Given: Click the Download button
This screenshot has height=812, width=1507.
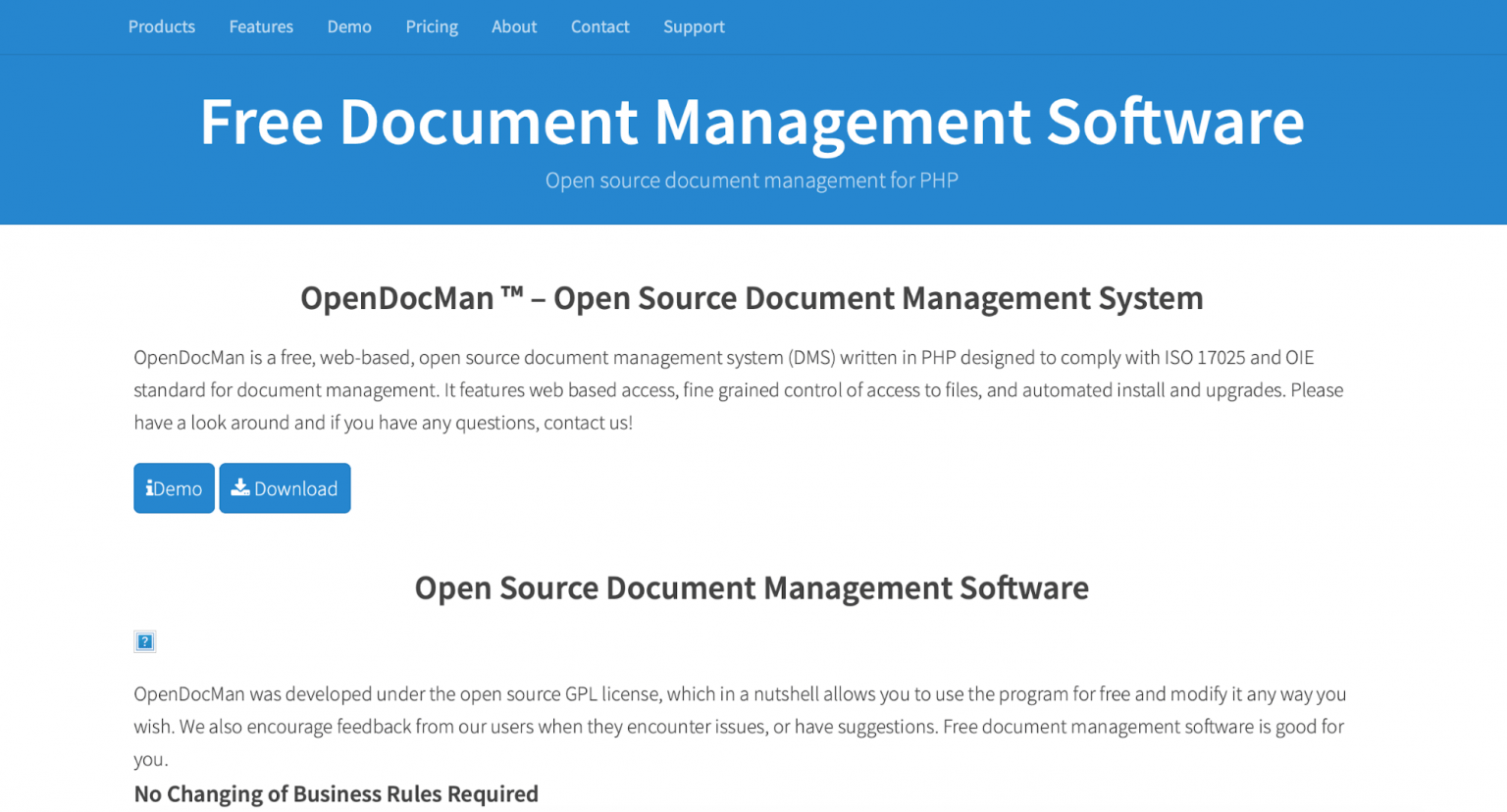Looking at the screenshot, I should pyautogui.click(x=285, y=487).
